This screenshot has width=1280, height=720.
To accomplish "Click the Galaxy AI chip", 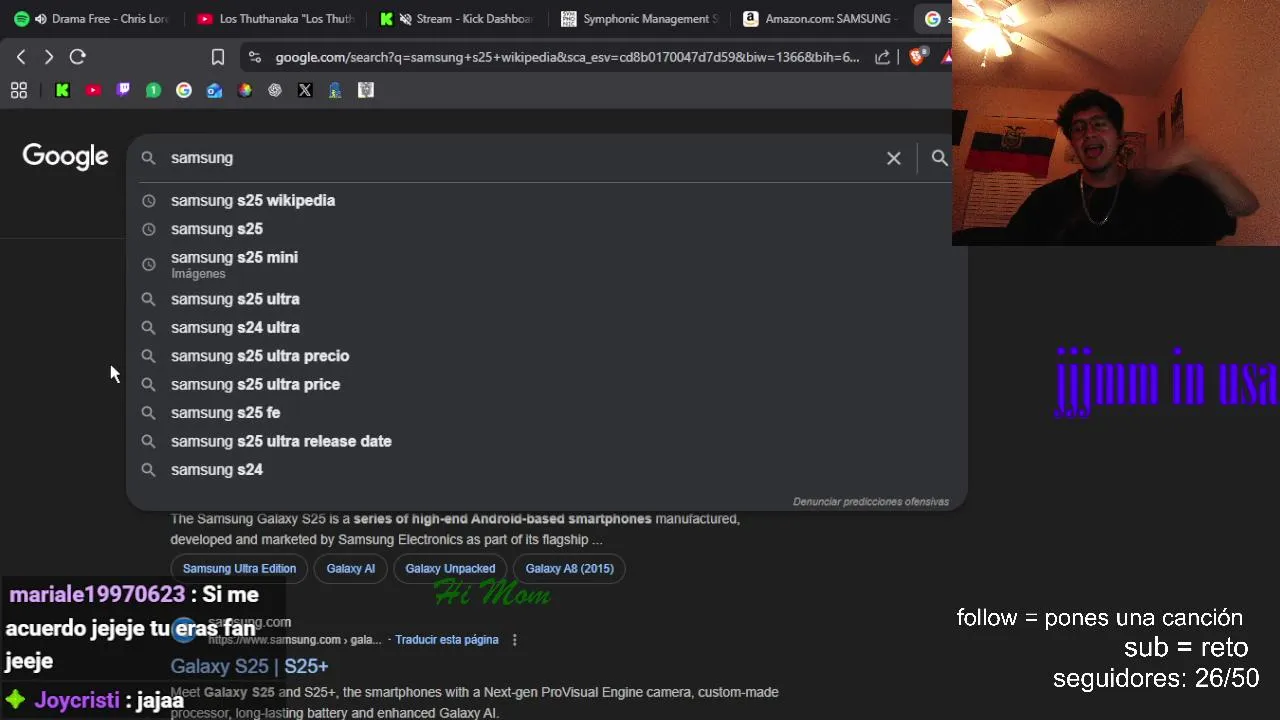I will pyautogui.click(x=350, y=569).
